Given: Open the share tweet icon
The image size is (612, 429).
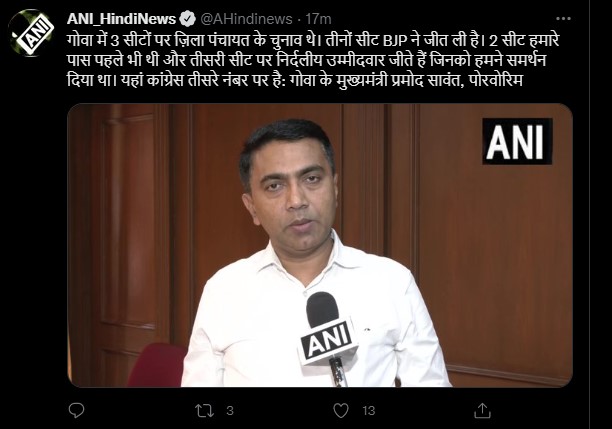Looking at the screenshot, I should 482,410.
